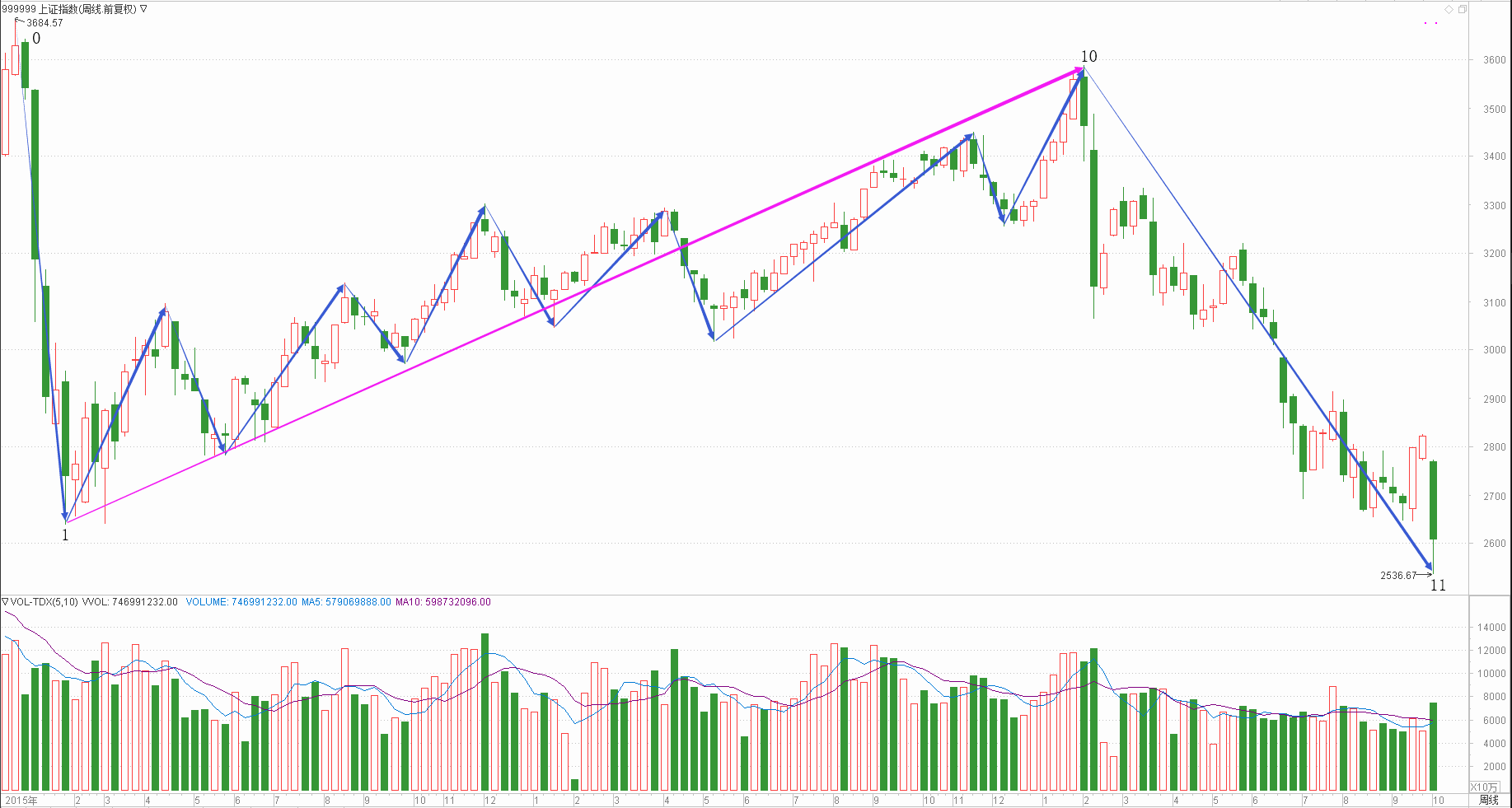Click the X10万 volume unit box
The height and width of the screenshot is (808, 1512).
click(x=1484, y=787)
